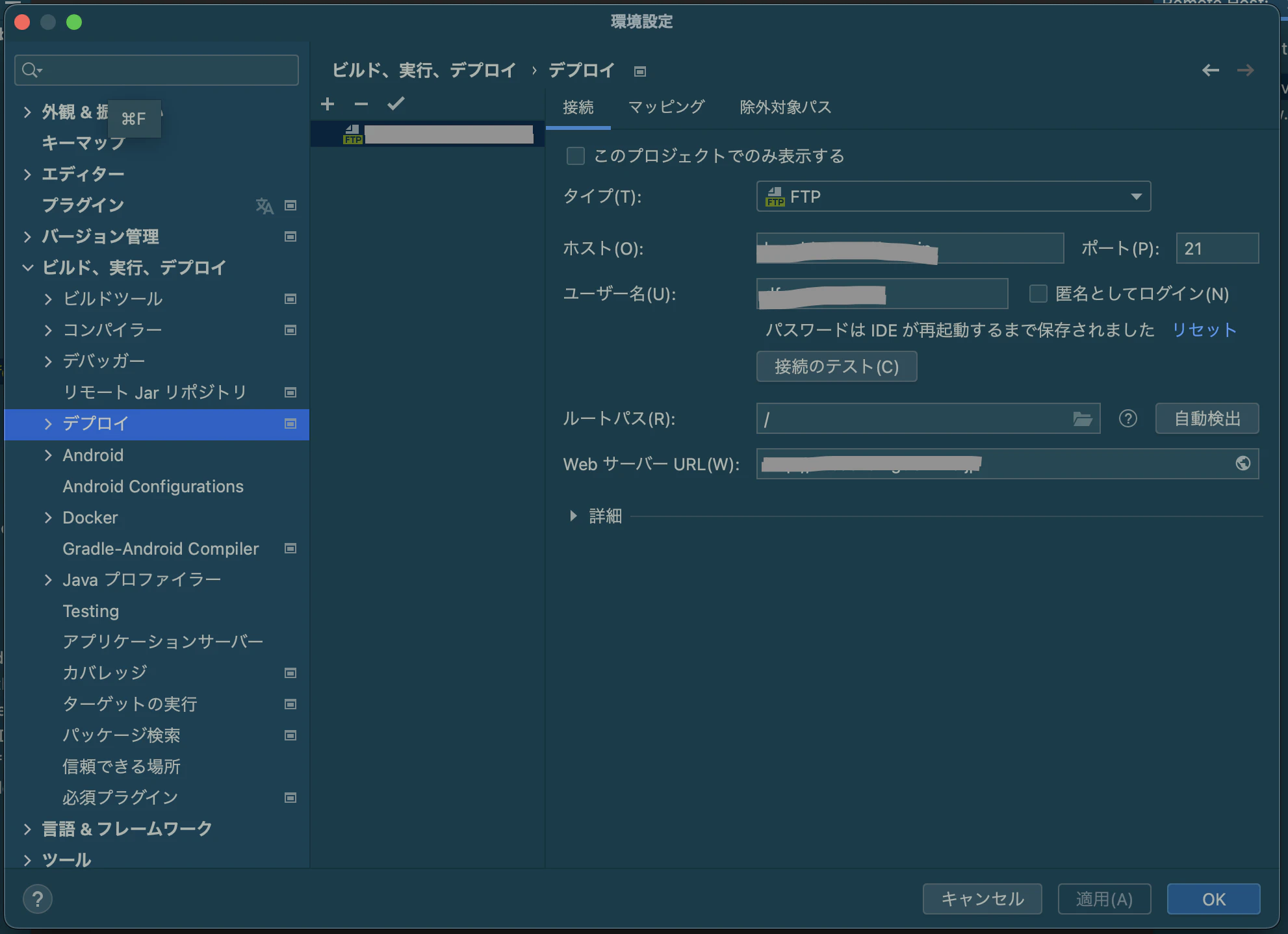
Task: Click project-level icon next to ビルドツール
Action: (x=290, y=299)
